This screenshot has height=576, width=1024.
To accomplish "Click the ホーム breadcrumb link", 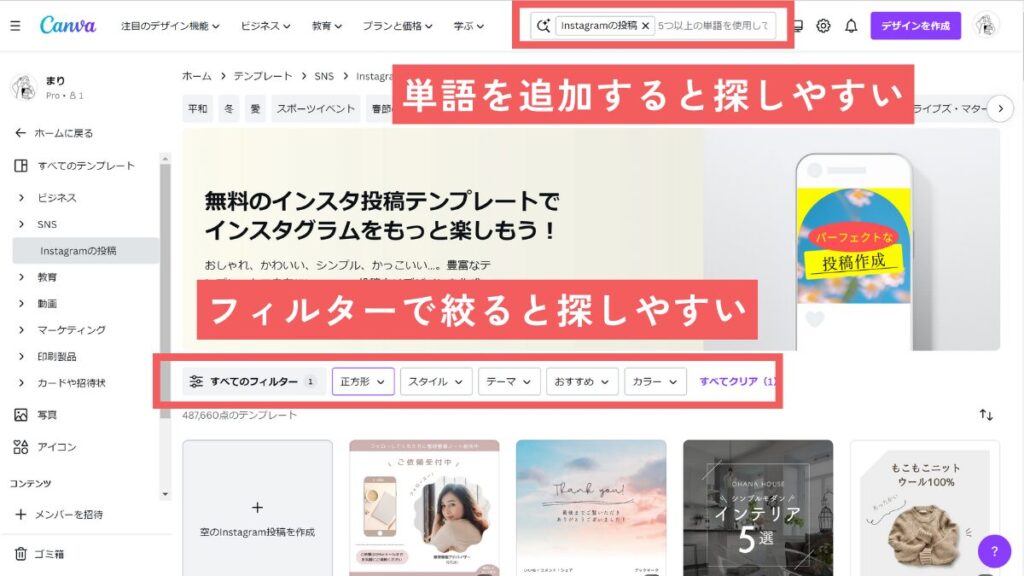I will 197,76.
